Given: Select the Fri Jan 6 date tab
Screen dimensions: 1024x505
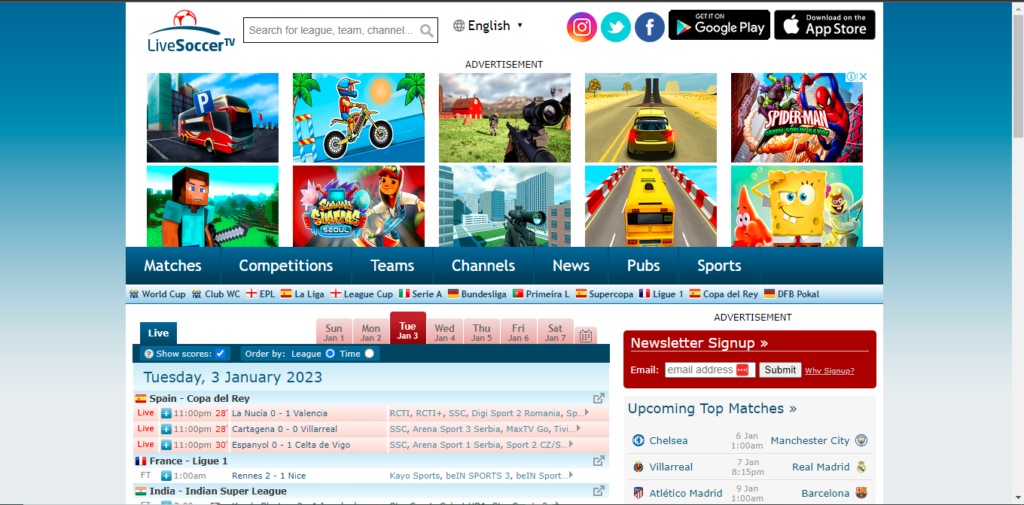Looking at the screenshot, I should (x=519, y=333).
